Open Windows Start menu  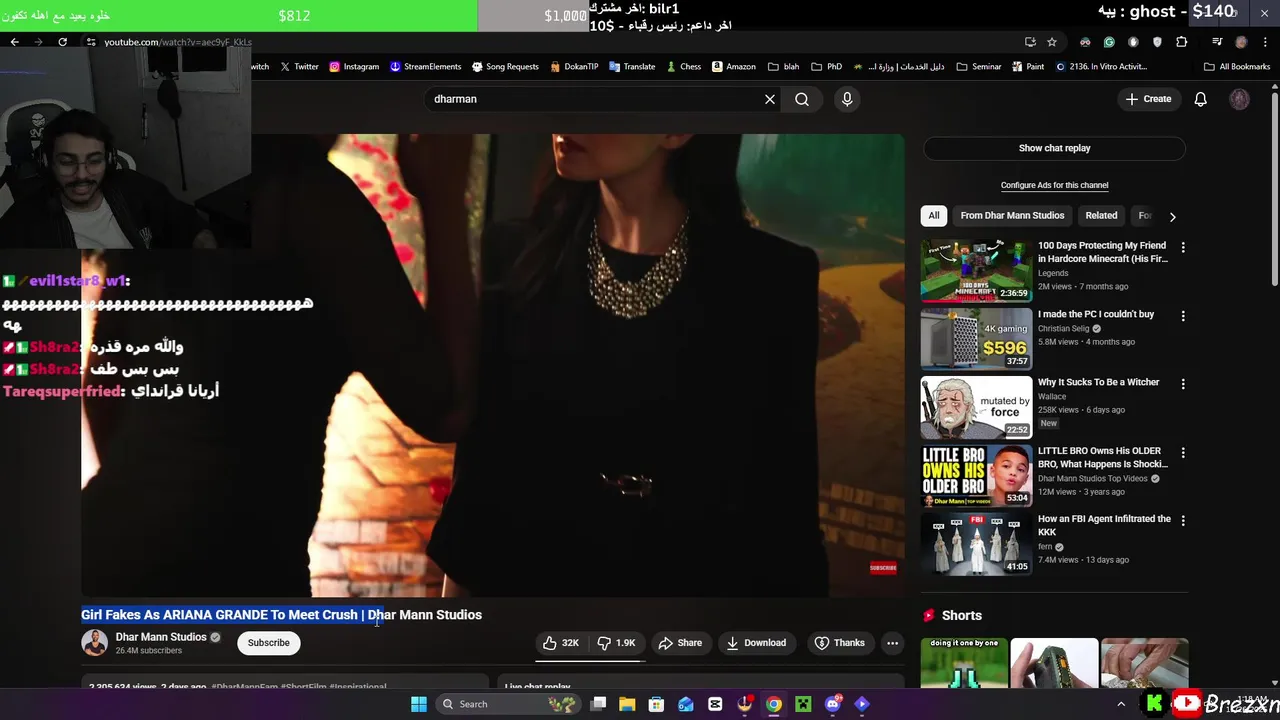tap(419, 704)
